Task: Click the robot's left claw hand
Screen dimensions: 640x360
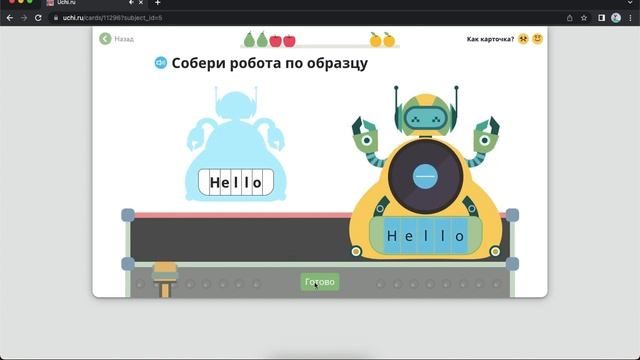Action: point(364,135)
